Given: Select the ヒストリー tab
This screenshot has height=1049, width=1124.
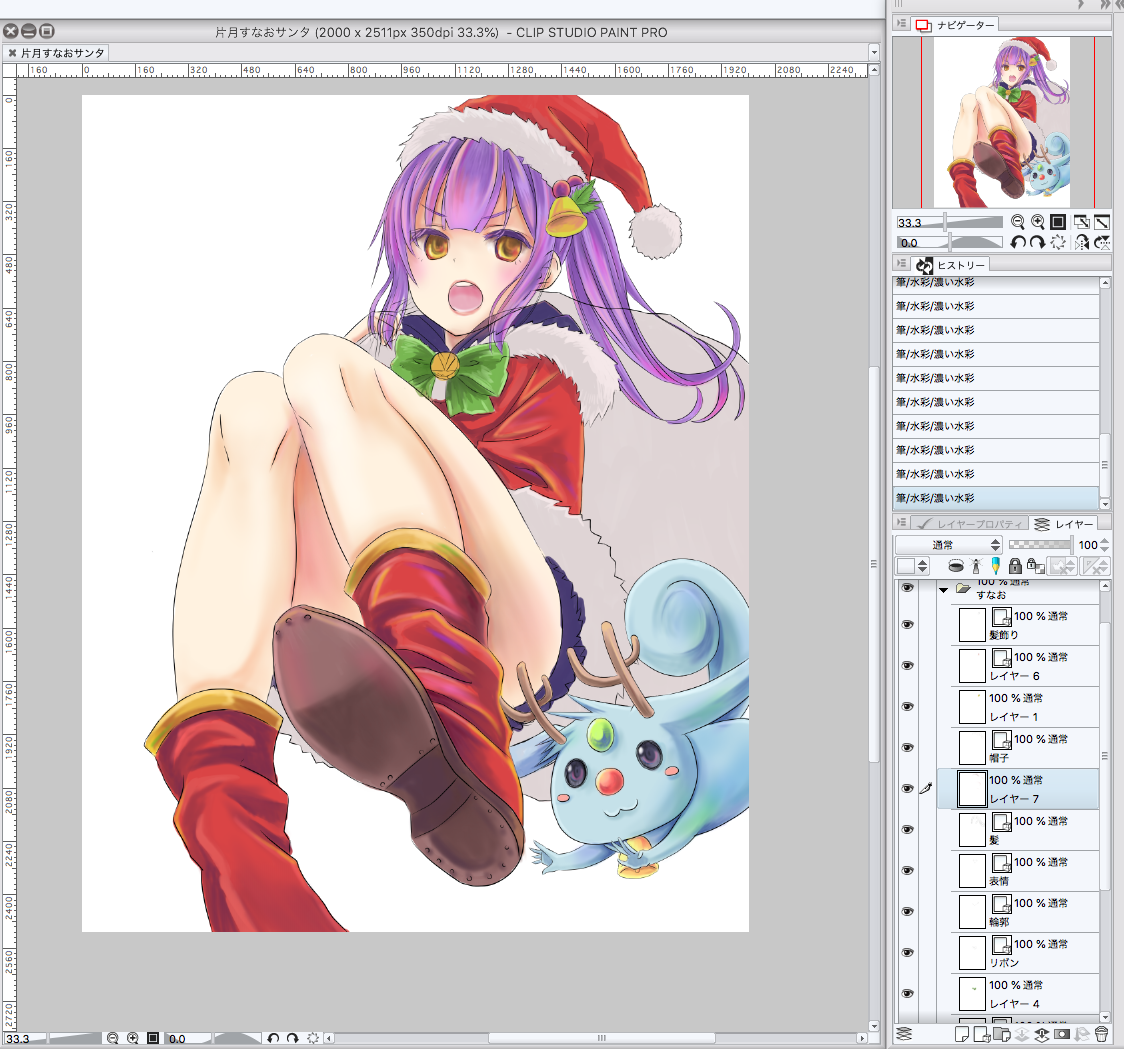Looking at the screenshot, I should [951, 265].
